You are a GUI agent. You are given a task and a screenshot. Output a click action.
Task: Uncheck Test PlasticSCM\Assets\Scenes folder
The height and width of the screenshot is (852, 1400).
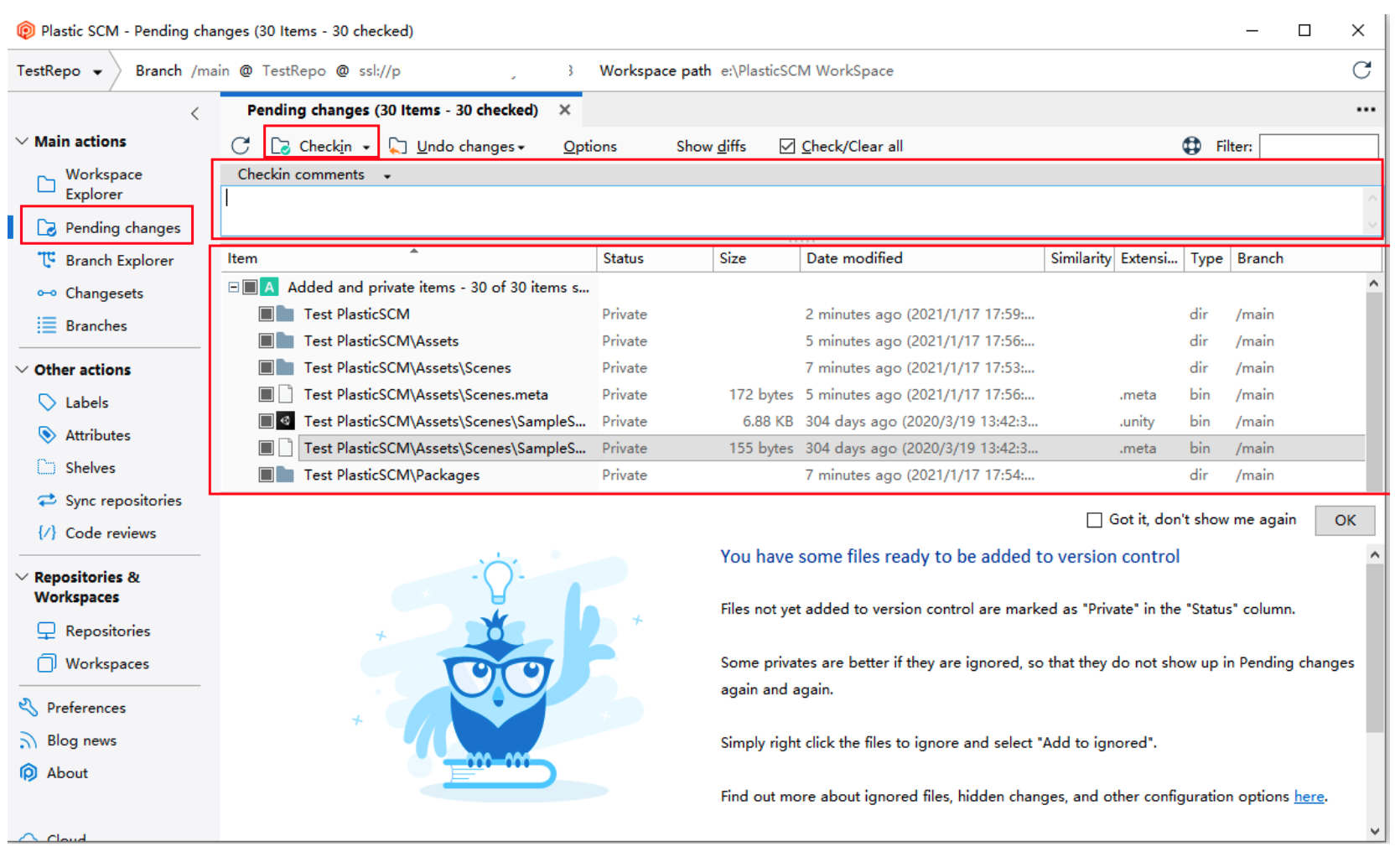[x=266, y=367]
